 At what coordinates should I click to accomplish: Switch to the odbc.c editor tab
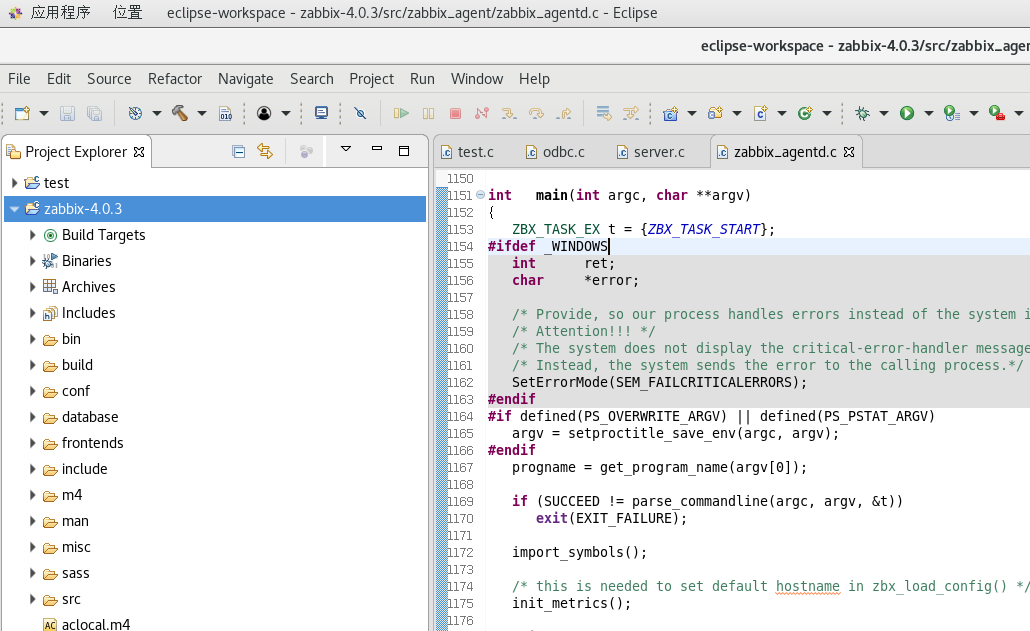coord(555,152)
